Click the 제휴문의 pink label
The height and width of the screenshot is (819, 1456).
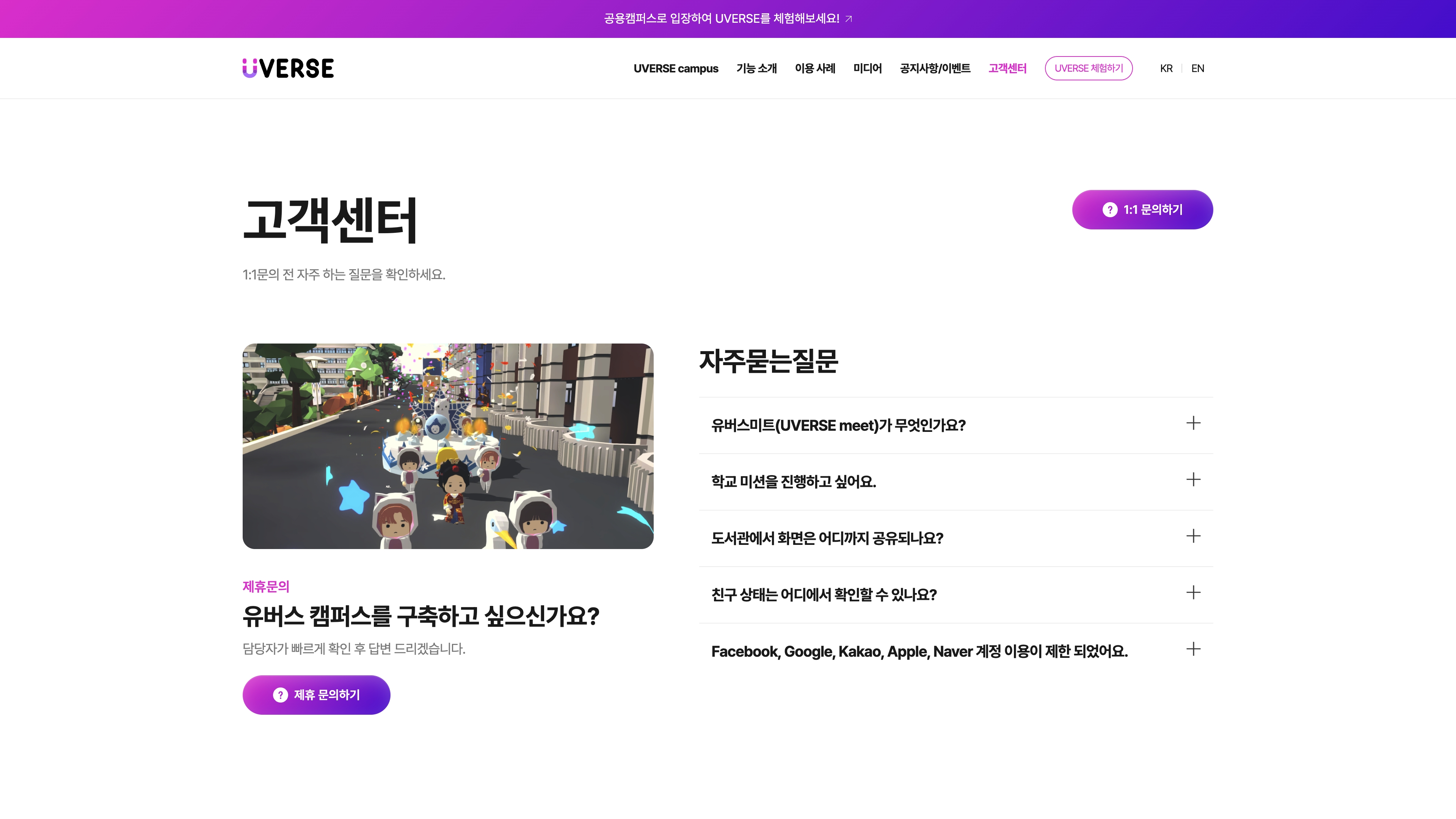(x=266, y=587)
